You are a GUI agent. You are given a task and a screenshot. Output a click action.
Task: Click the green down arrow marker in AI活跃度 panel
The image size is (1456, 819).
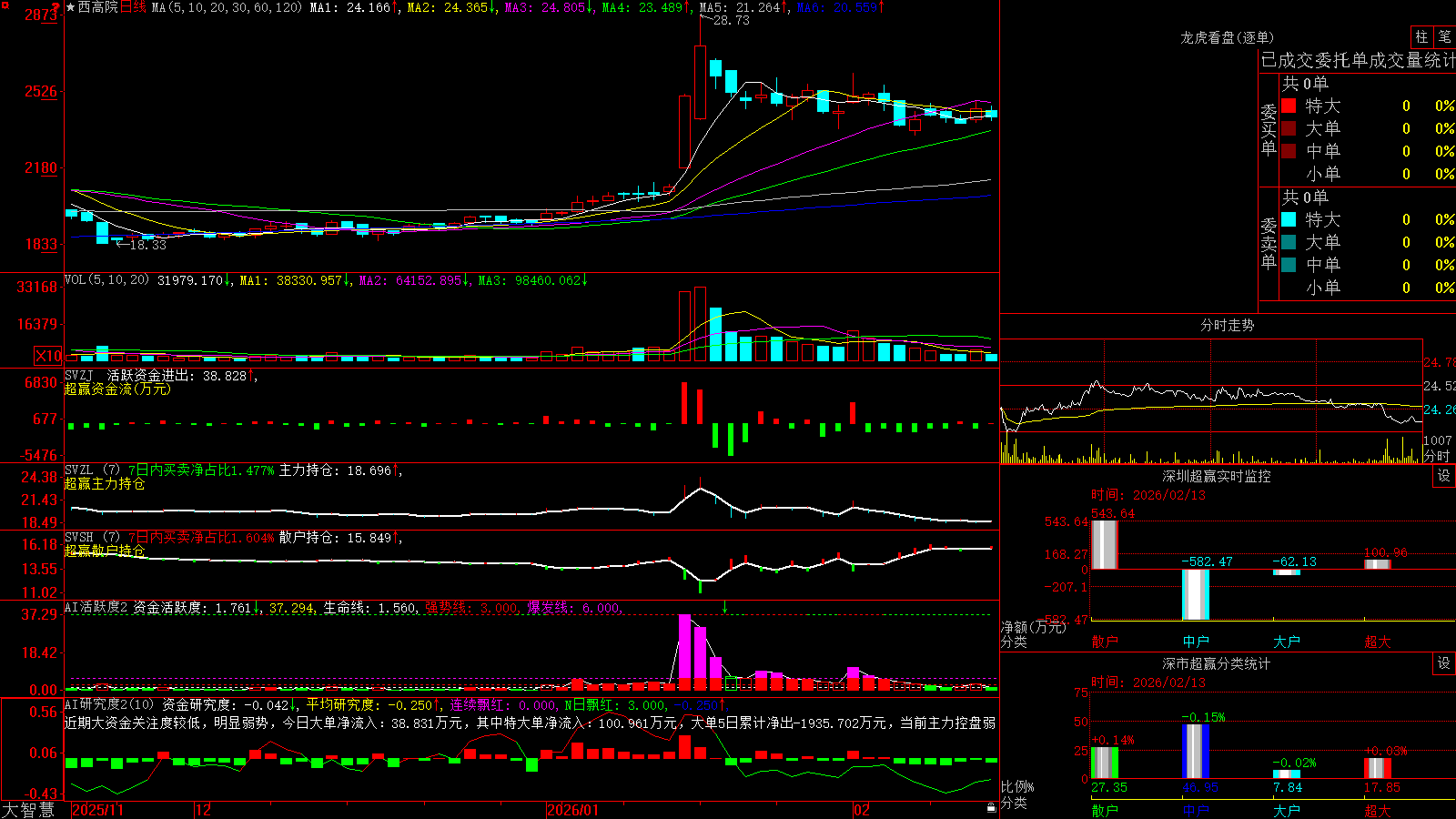point(725,606)
